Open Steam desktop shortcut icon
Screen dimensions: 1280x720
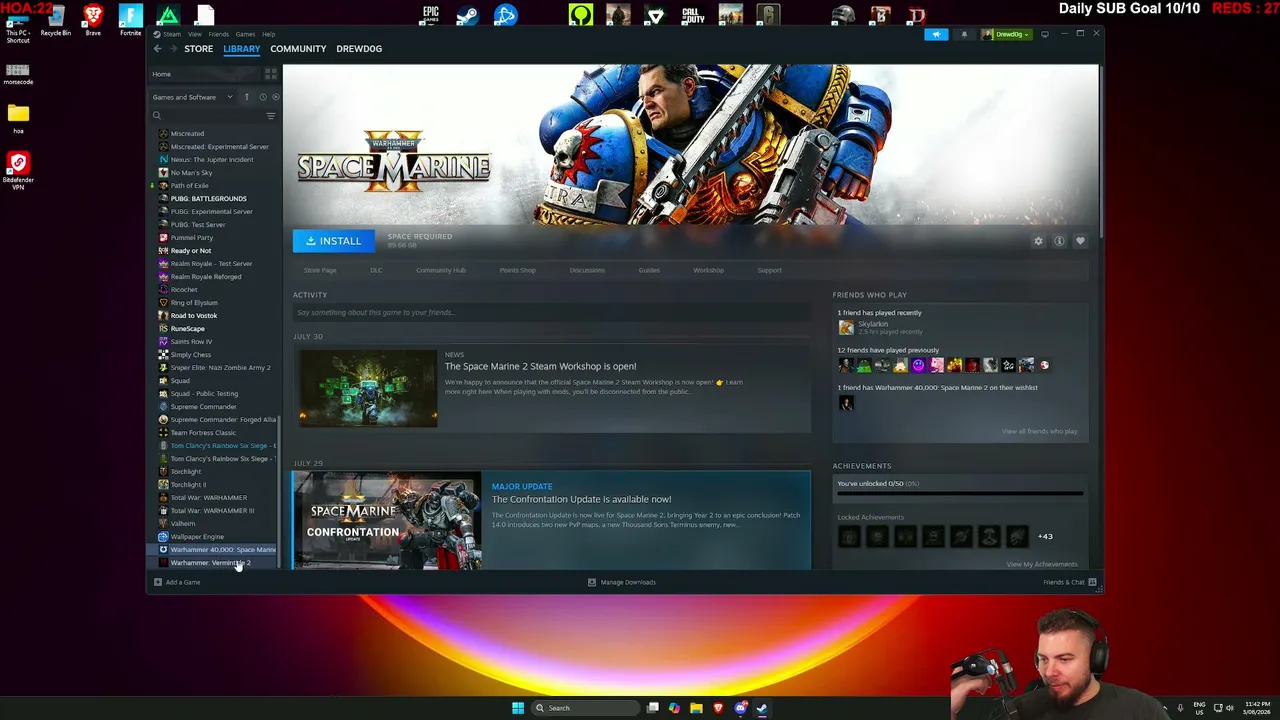coord(467,15)
